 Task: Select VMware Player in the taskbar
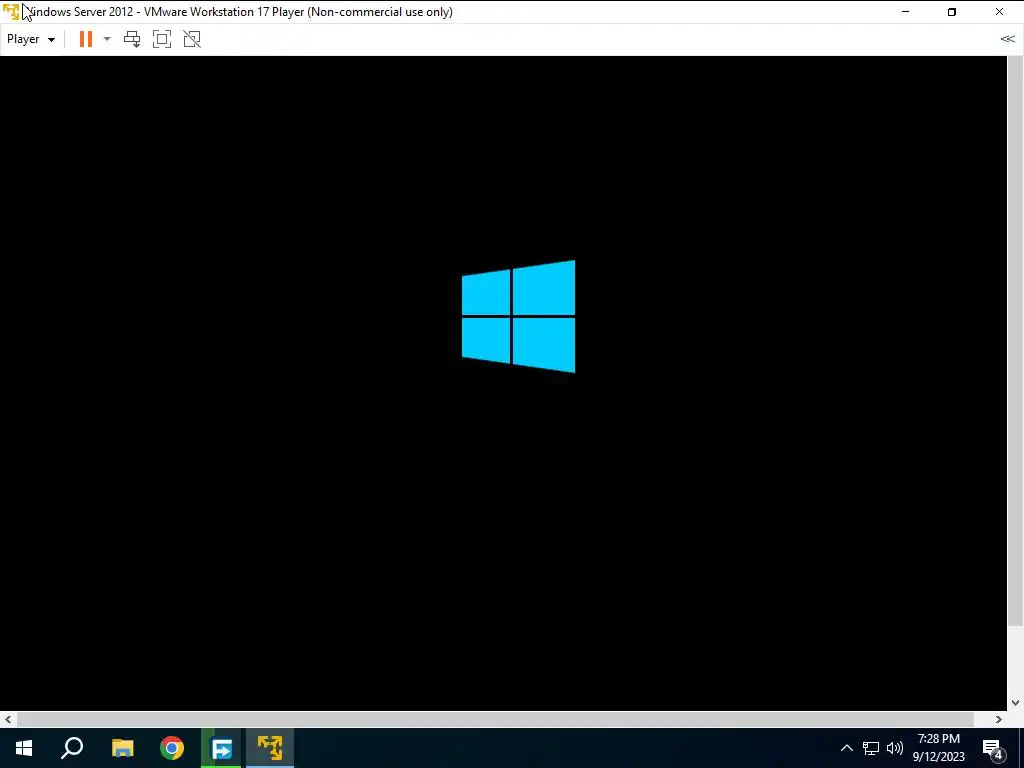[270, 748]
